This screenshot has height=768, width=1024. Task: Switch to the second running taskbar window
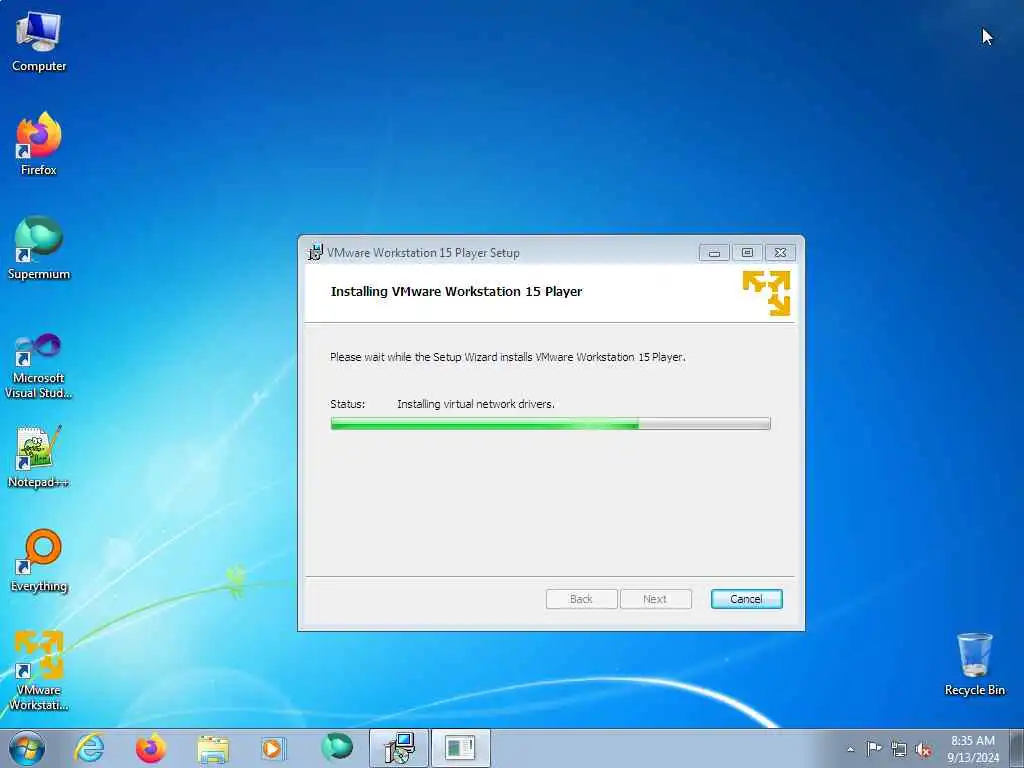(x=460, y=748)
